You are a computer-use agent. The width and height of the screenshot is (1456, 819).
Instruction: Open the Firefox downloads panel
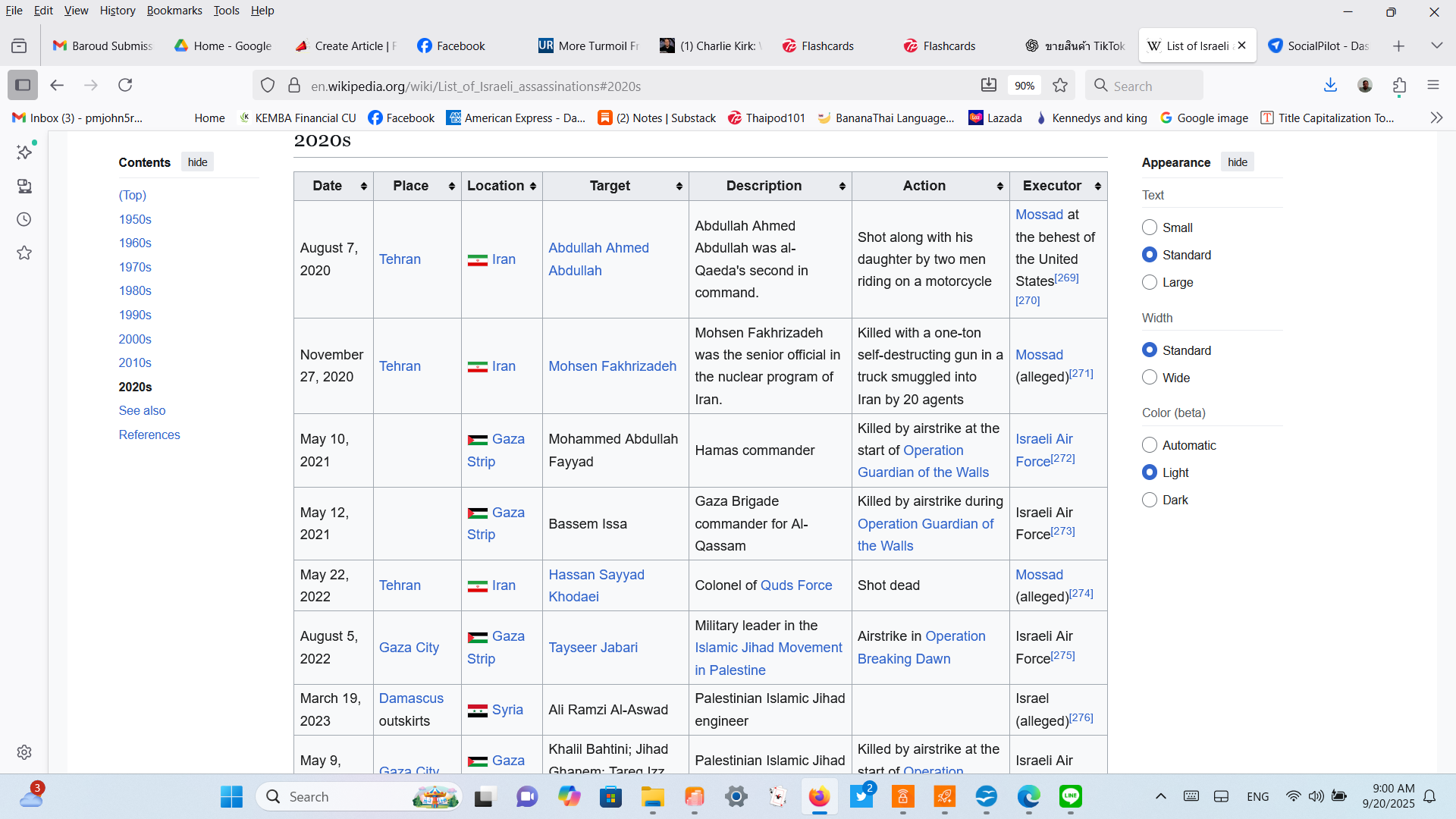[1330, 85]
